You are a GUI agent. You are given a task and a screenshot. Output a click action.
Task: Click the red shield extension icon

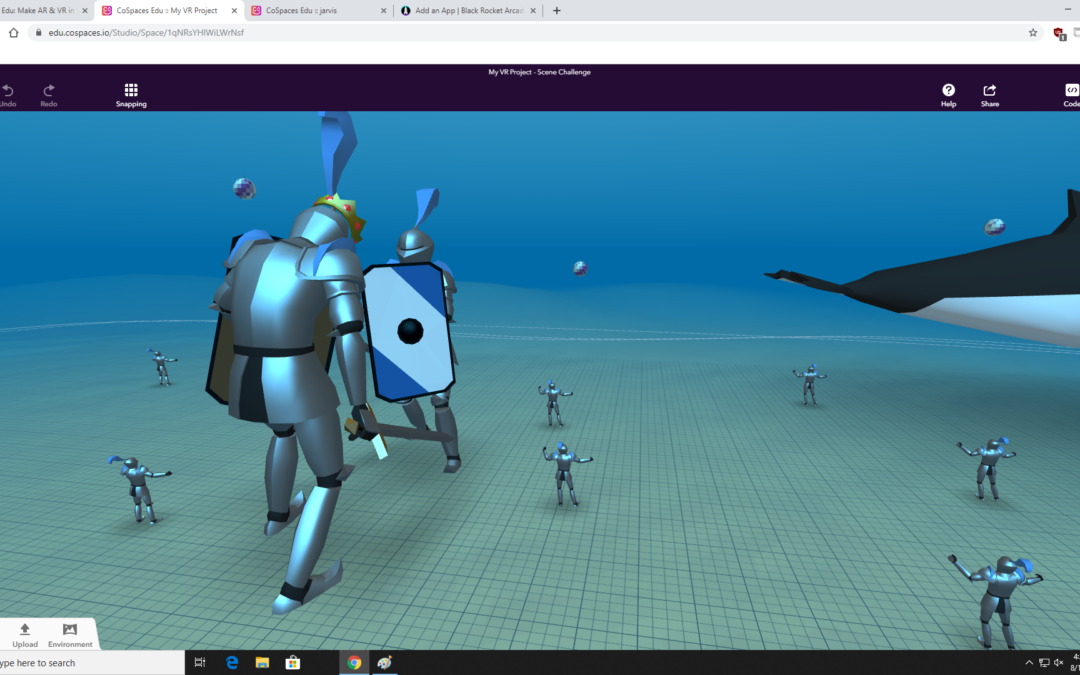tap(1059, 33)
